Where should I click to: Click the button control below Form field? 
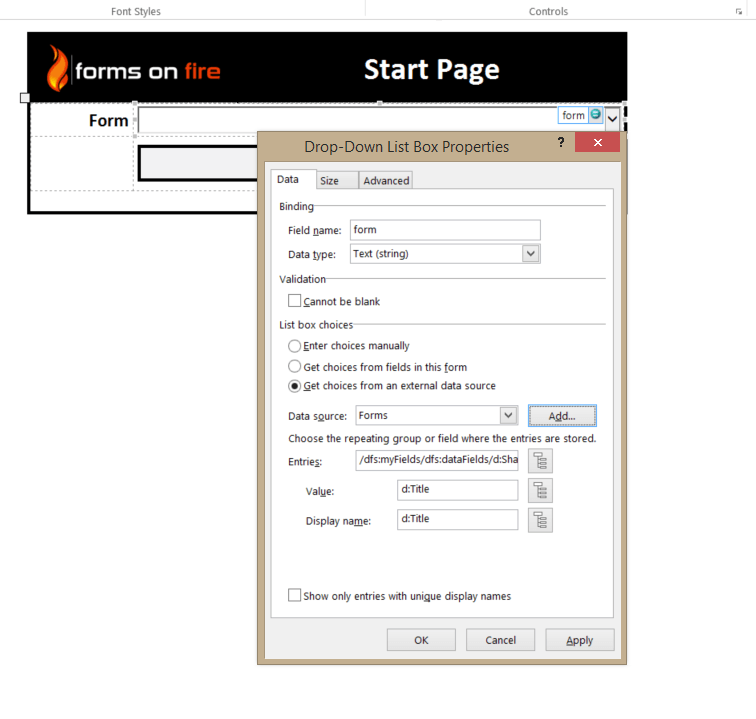198,163
